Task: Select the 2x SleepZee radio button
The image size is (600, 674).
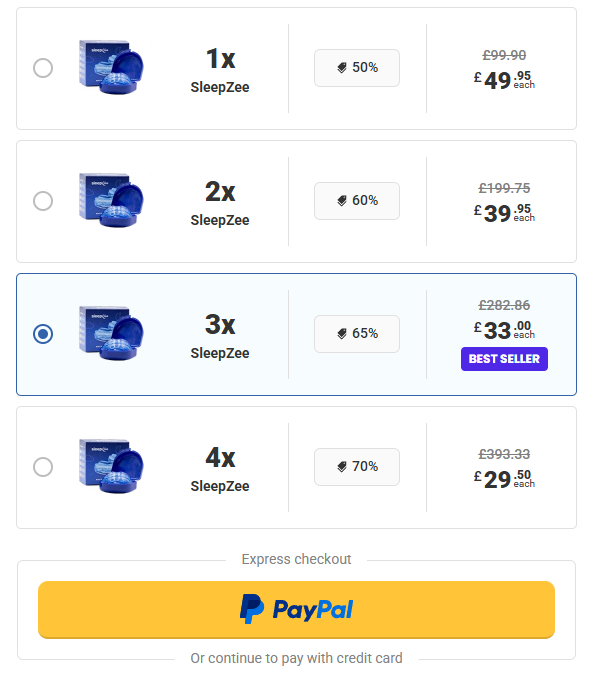Action: point(43,201)
